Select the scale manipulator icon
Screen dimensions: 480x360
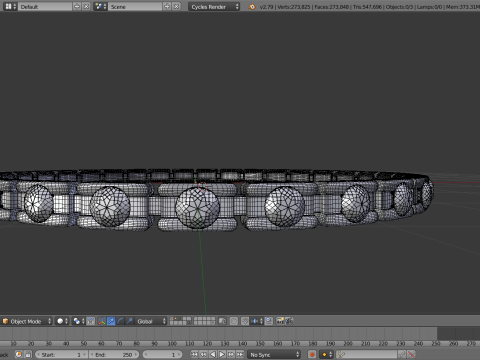[130, 321]
